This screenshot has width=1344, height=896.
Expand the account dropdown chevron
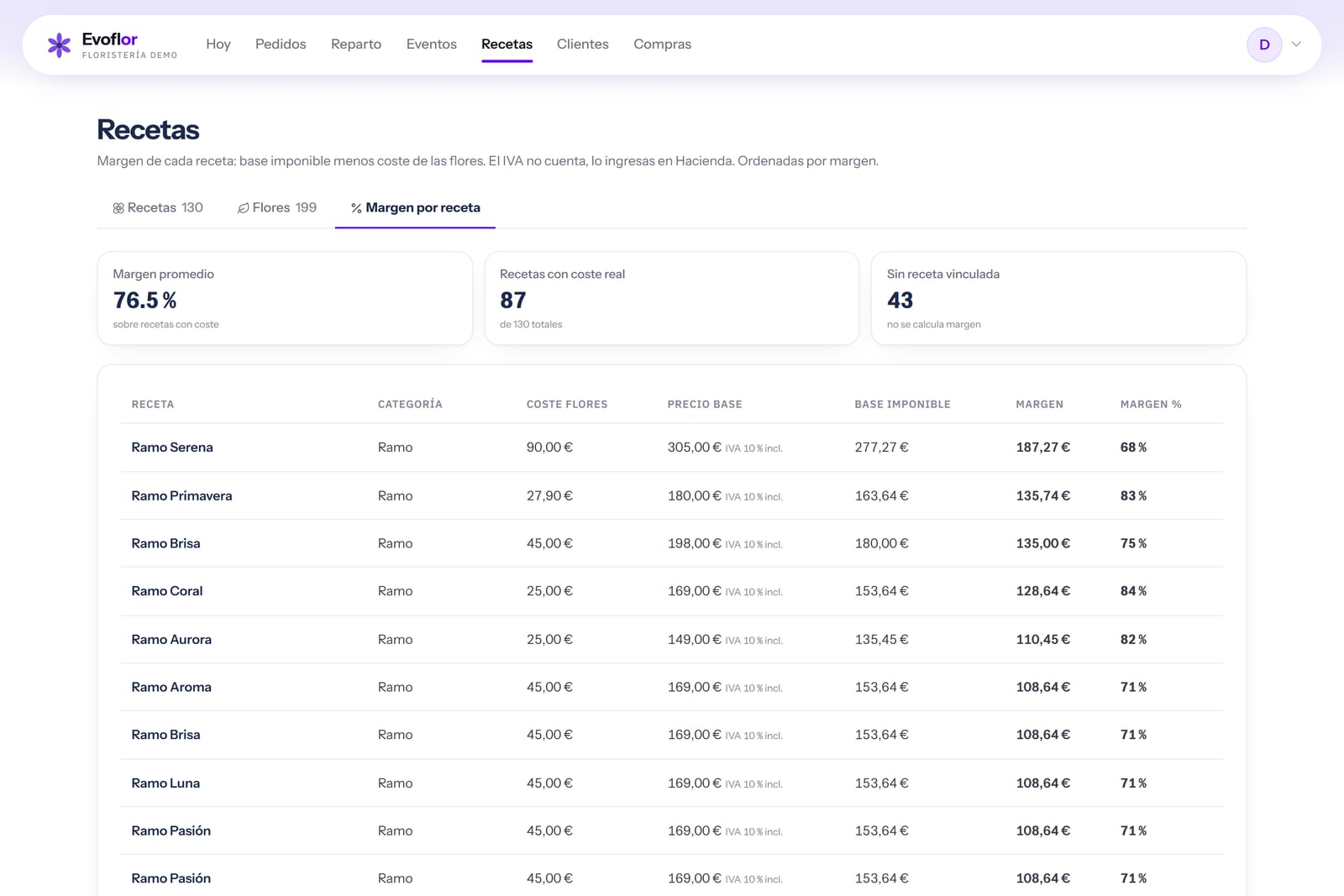(1296, 45)
